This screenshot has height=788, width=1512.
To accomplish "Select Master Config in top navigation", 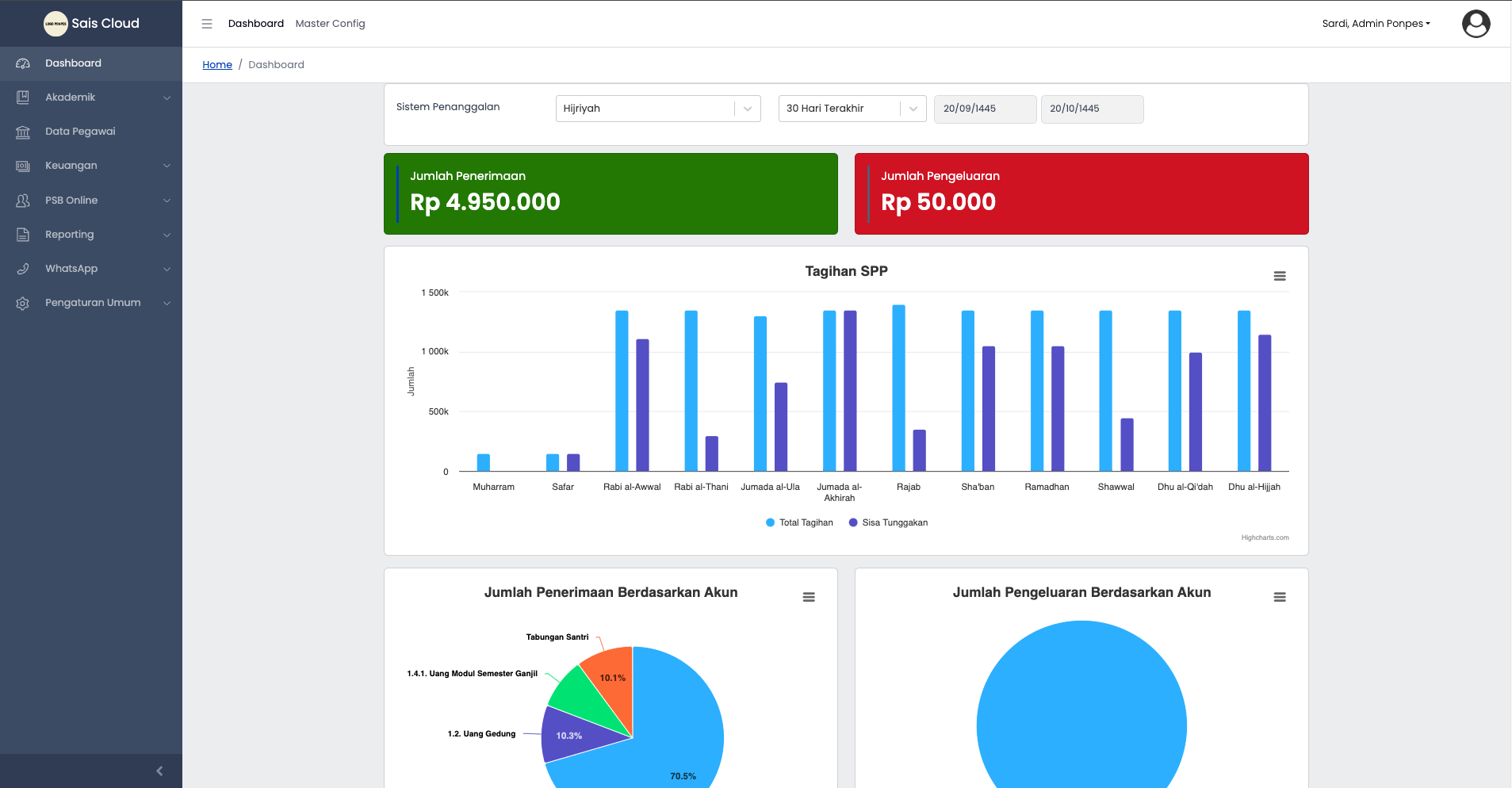I will [x=331, y=24].
